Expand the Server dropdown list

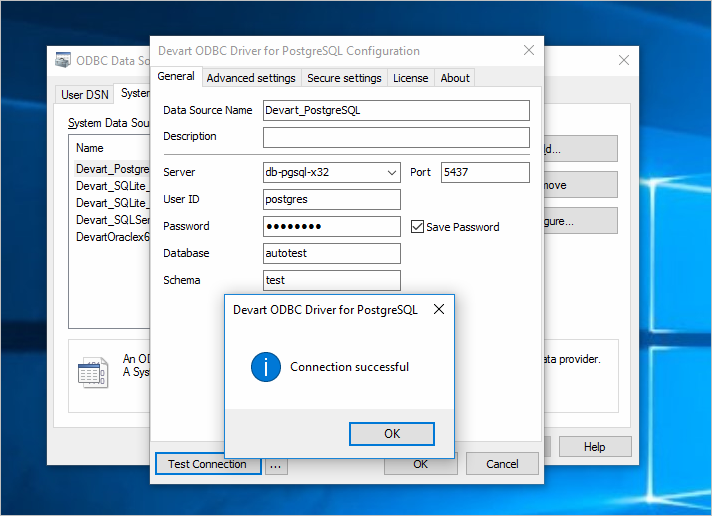point(391,173)
